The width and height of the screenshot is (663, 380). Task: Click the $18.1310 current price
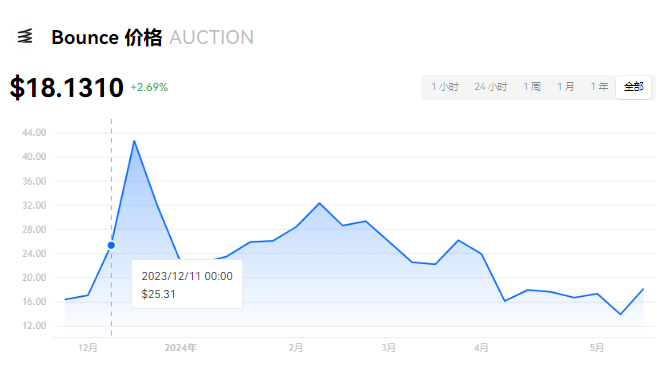(66, 87)
